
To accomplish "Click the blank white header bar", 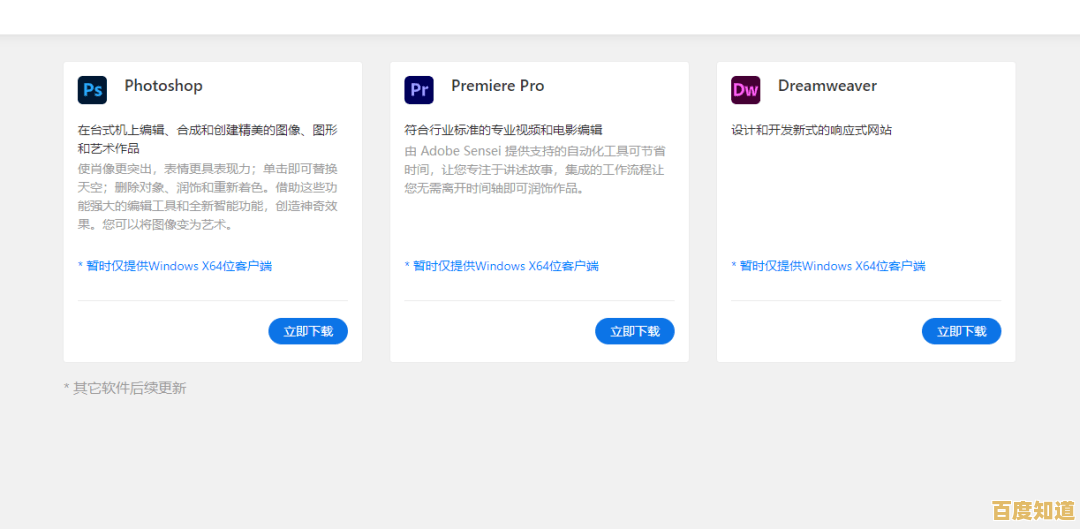I will point(540,16).
